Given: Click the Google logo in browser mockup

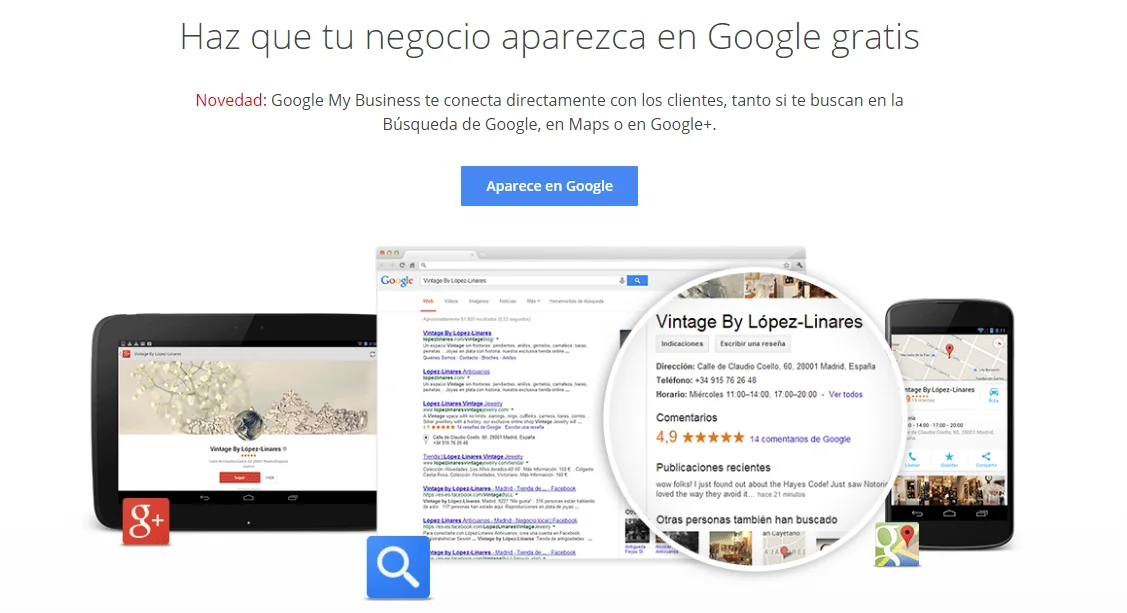Looking at the screenshot, I should coord(397,280).
